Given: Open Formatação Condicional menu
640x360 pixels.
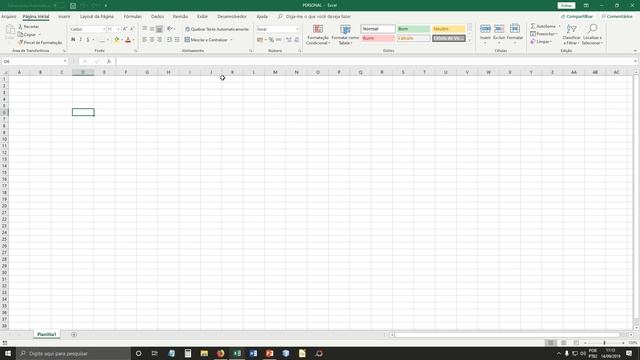Looking at the screenshot, I should [318, 35].
